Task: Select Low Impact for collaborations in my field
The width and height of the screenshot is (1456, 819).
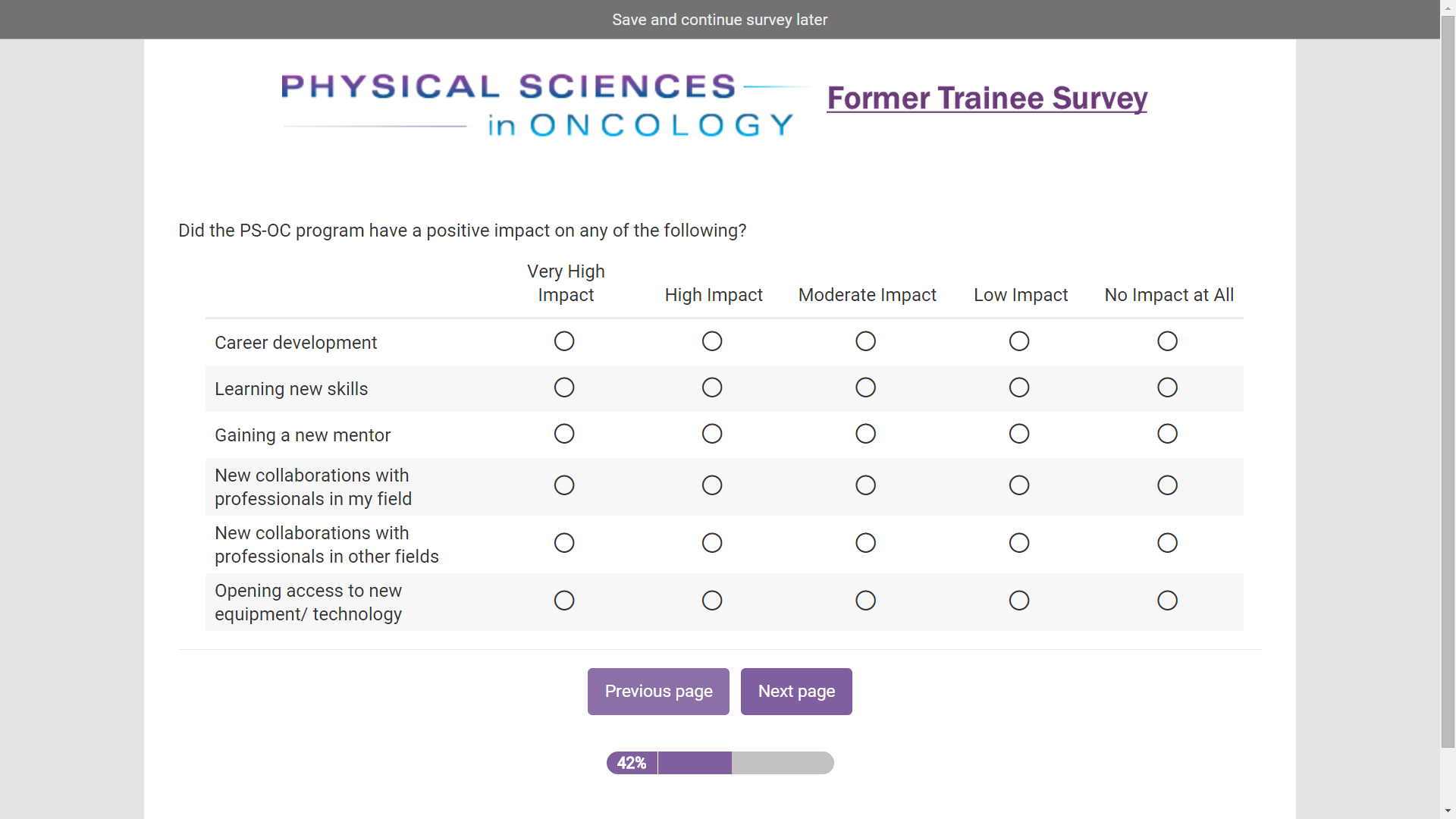Action: point(1019,485)
